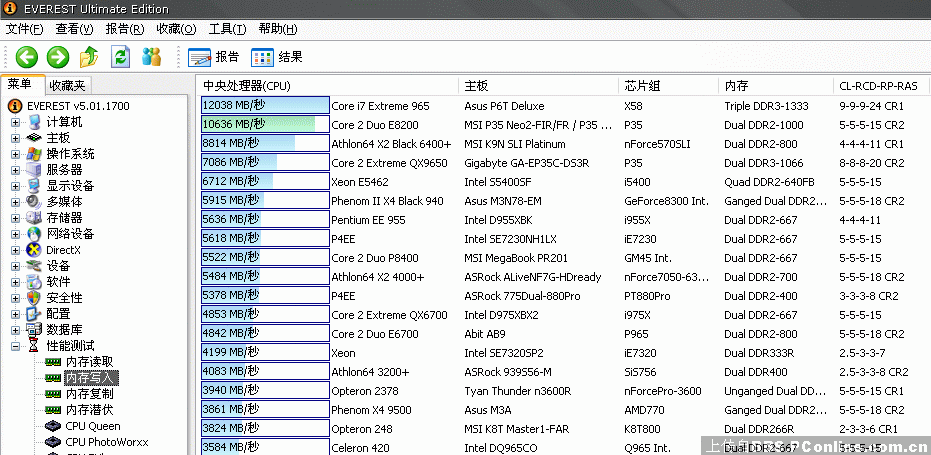Select the 内存复制 benchmark item
The width and height of the screenshot is (931, 455).
click(89, 394)
